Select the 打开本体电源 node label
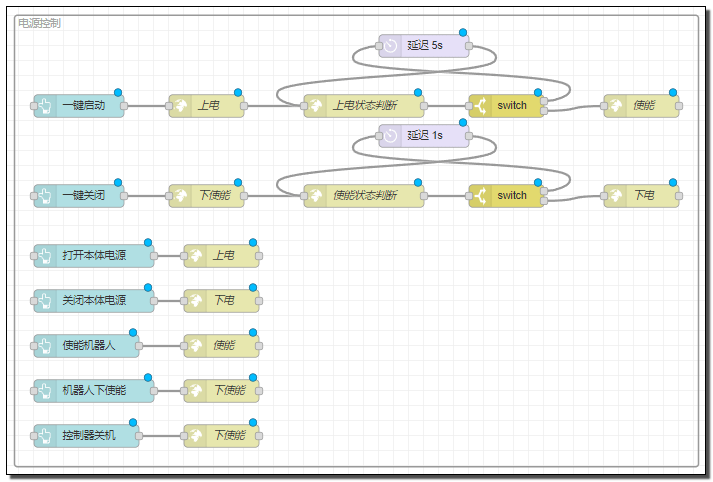This screenshot has height=482, width=713. click(x=94, y=256)
